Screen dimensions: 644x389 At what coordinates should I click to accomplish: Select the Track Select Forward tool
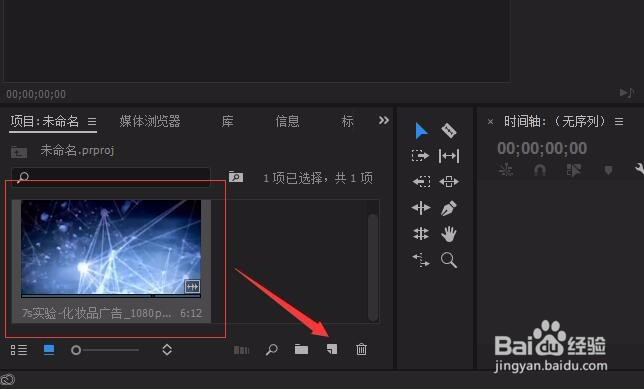pos(420,156)
